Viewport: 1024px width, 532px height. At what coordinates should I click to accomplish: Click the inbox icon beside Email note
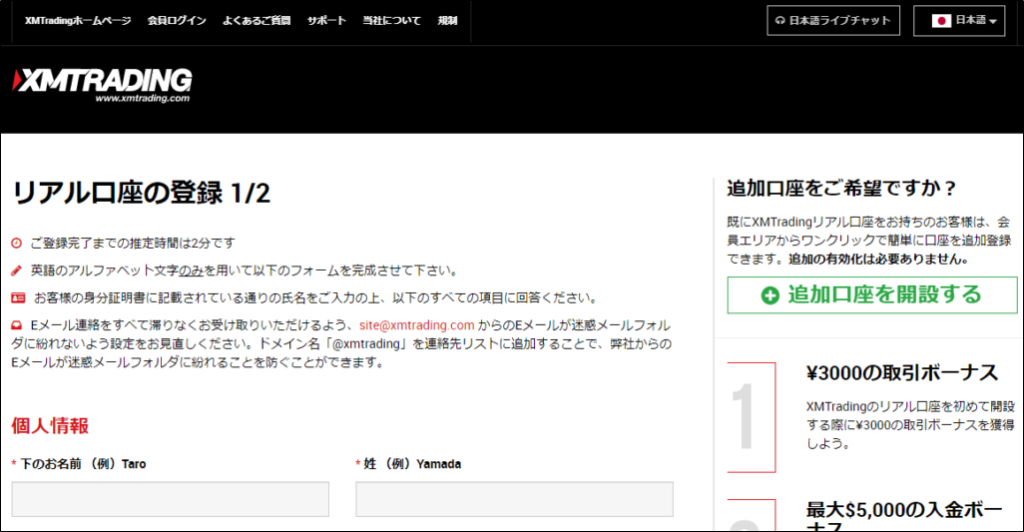(16, 325)
